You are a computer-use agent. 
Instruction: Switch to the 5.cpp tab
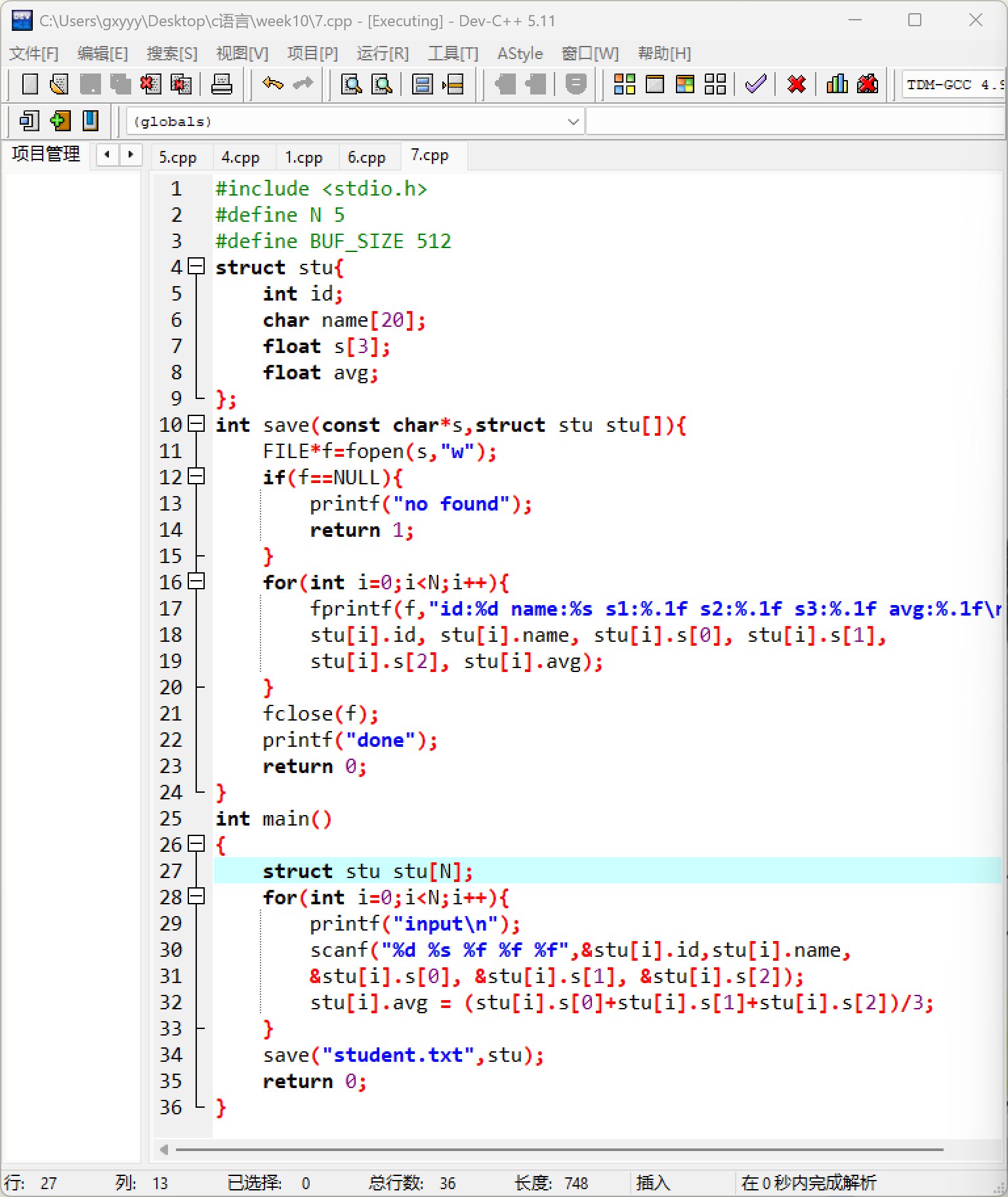178,157
